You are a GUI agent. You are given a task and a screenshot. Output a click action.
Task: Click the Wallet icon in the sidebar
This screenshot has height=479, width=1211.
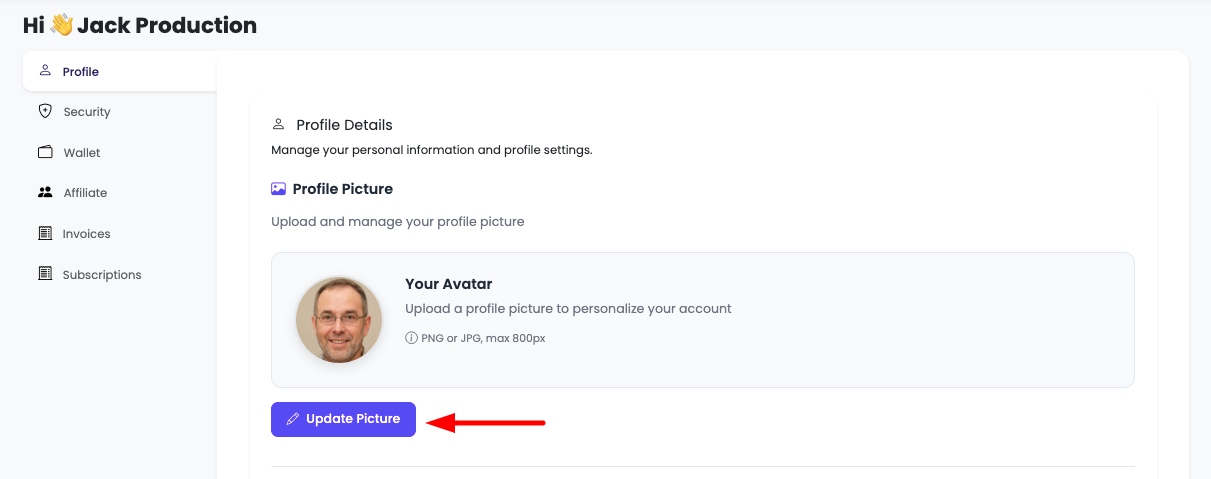(x=45, y=152)
